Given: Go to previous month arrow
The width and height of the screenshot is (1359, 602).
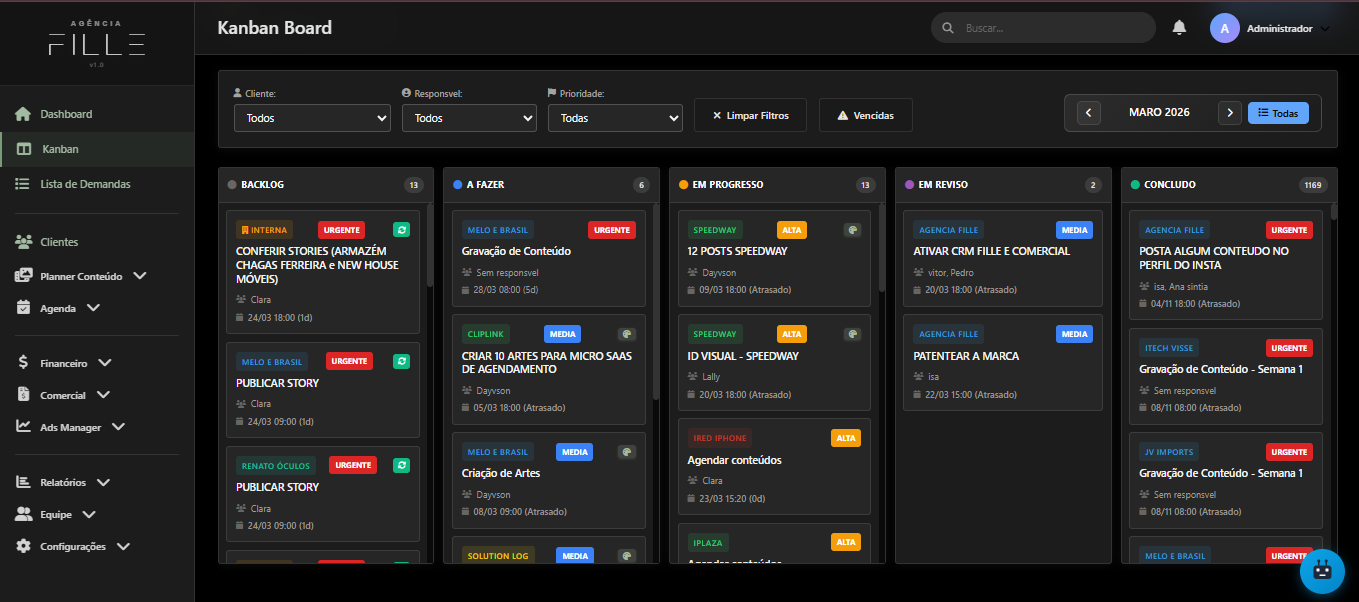Looking at the screenshot, I should coord(1089,113).
